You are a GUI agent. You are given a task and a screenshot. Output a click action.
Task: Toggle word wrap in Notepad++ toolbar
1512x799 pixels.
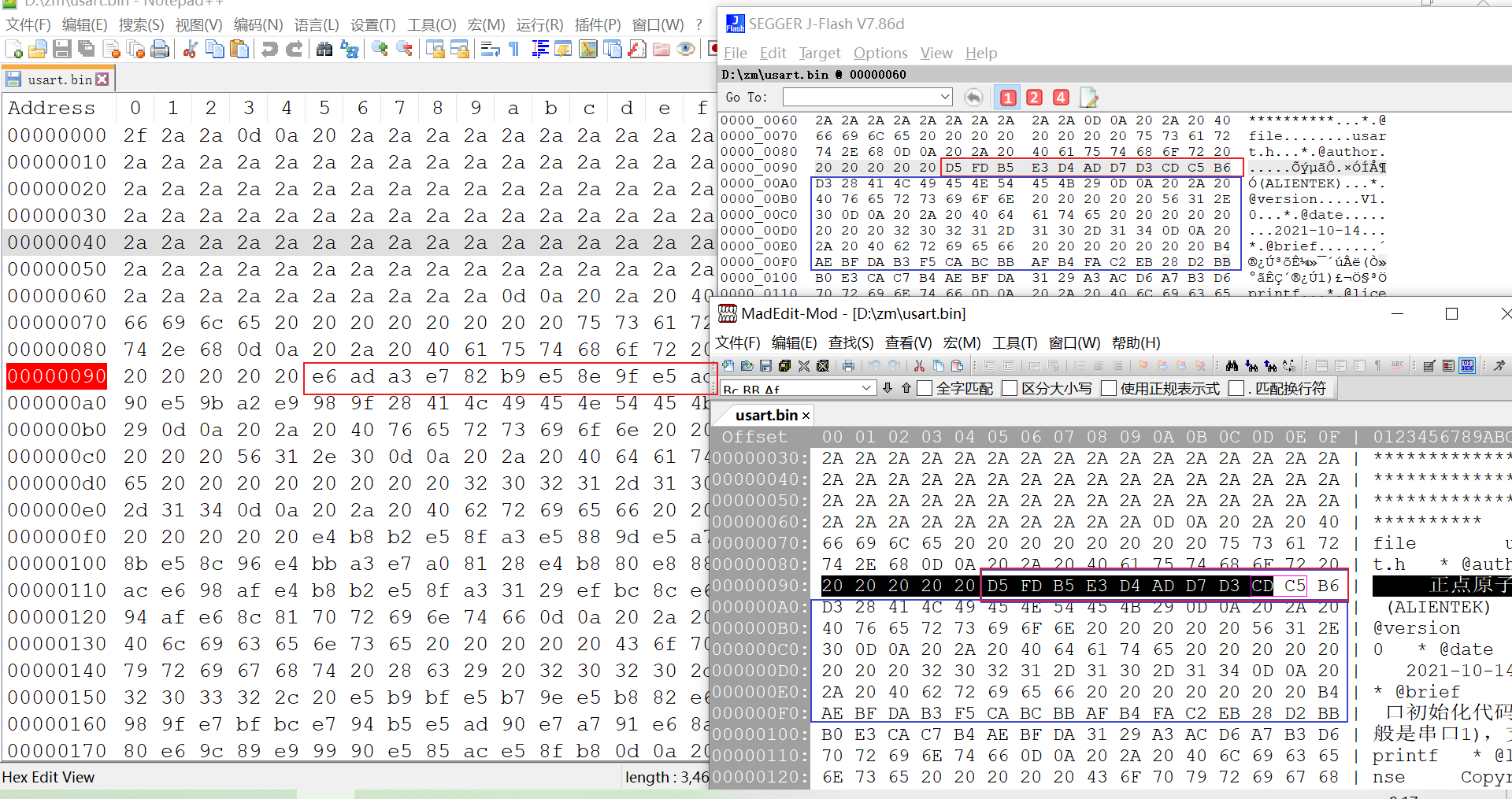pos(490,50)
